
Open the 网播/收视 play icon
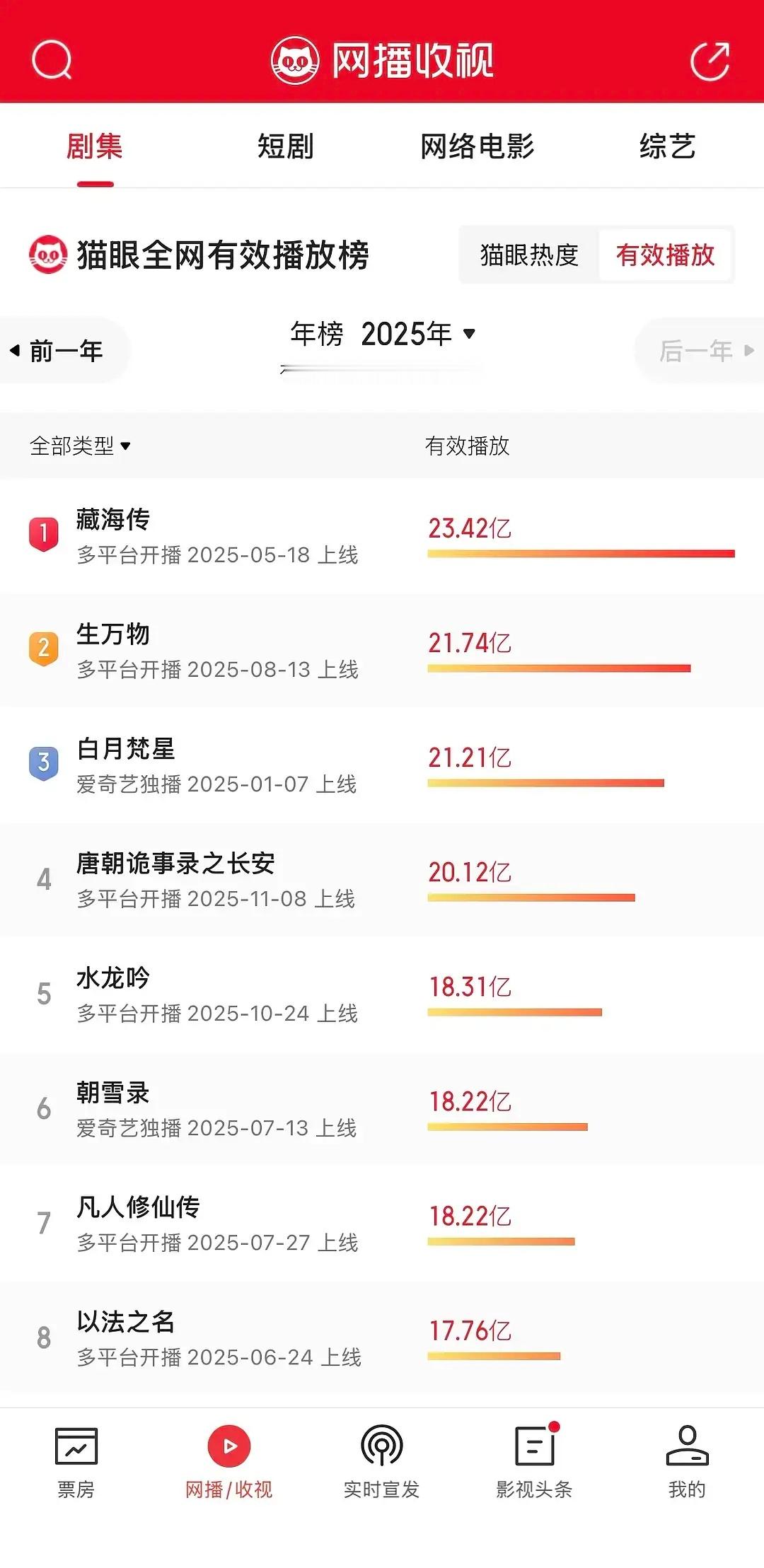pyautogui.click(x=228, y=1446)
